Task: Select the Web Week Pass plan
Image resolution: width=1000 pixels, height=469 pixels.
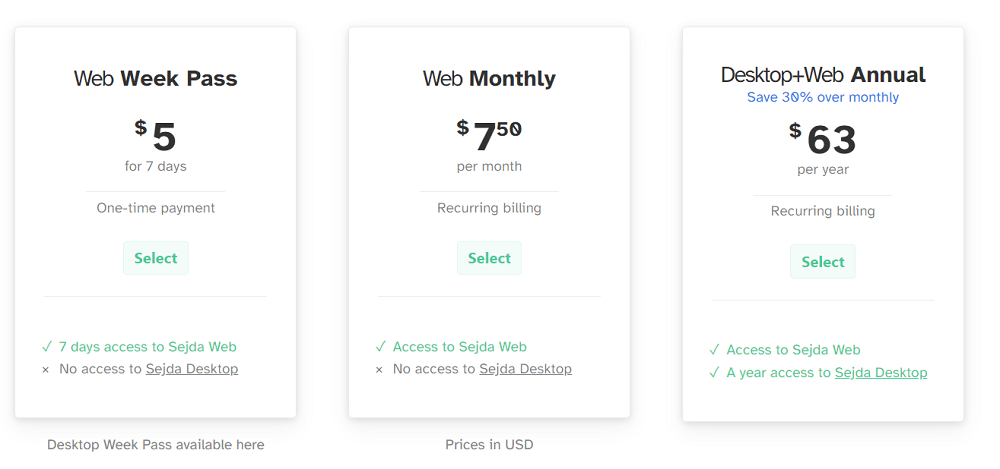Action: 155,258
